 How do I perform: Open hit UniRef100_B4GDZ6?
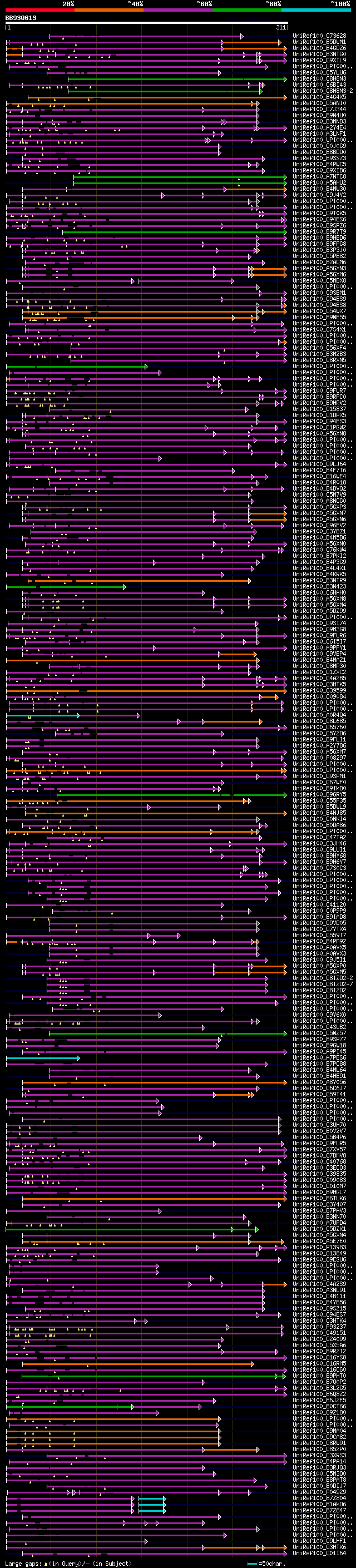pos(319,48)
